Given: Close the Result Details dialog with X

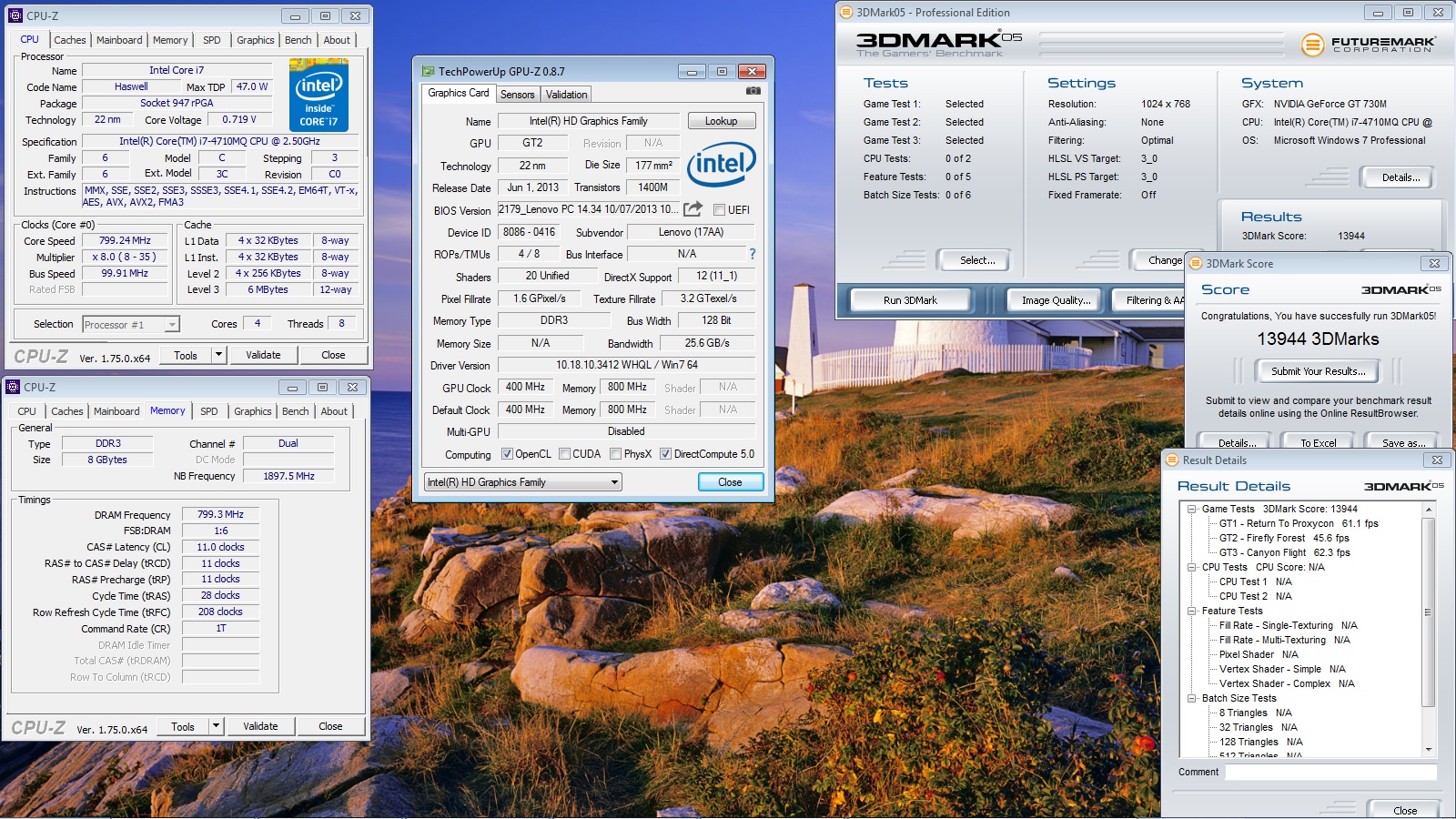Looking at the screenshot, I should click(1437, 460).
